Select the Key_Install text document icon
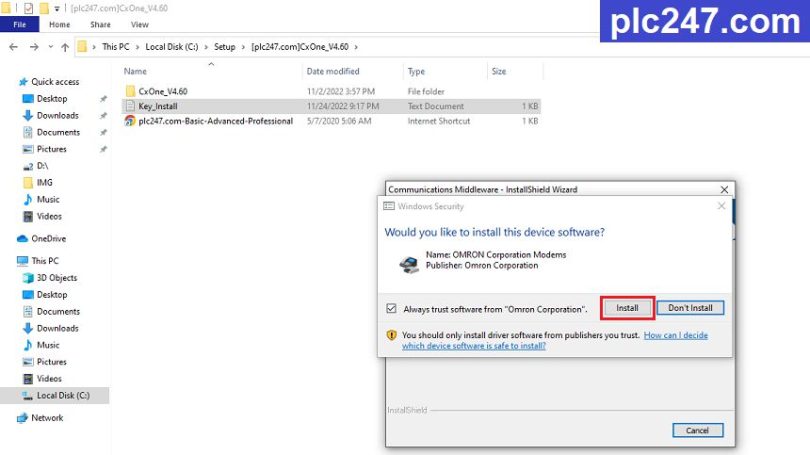This screenshot has height=455, width=810. tap(130, 106)
